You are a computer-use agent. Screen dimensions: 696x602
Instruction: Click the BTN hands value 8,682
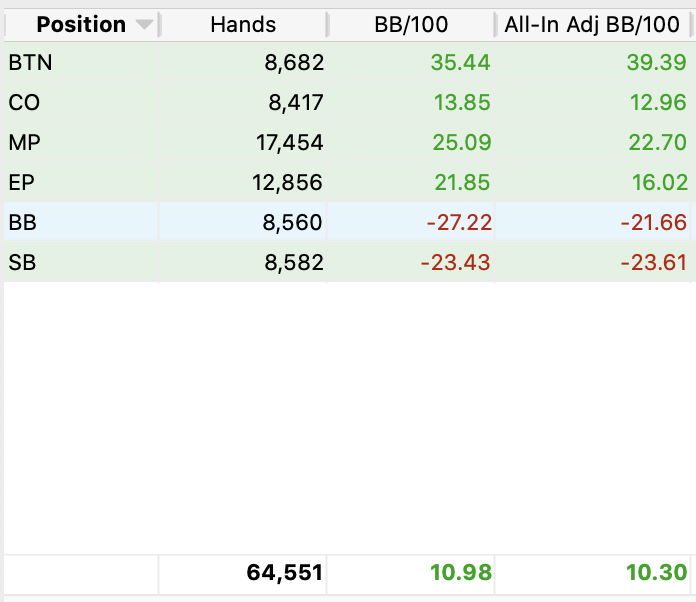tap(292, 64)
